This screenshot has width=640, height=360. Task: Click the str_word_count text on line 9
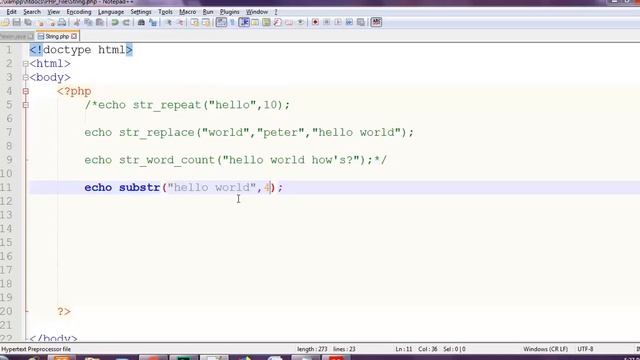tap(167, 160)
